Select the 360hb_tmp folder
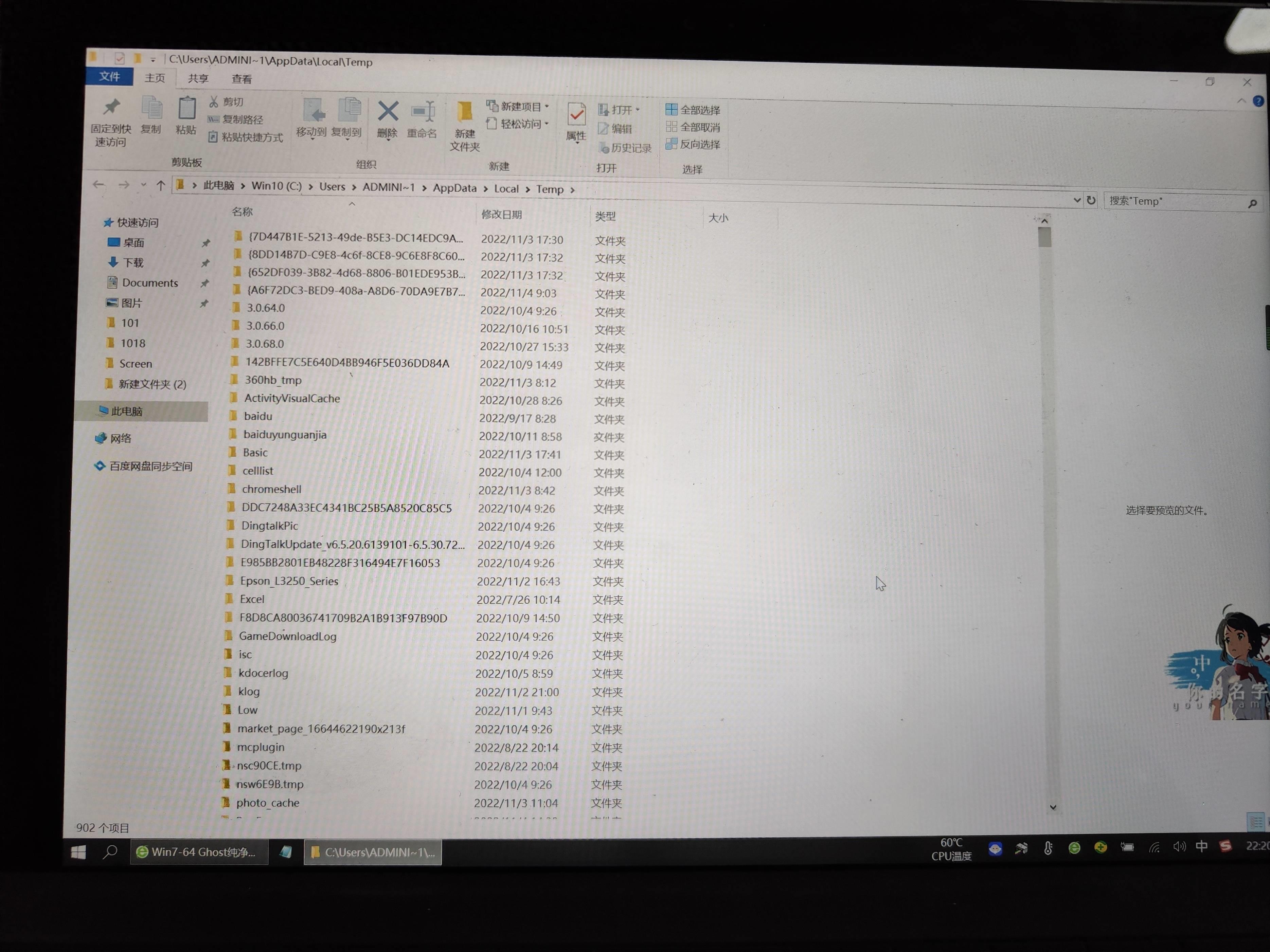This screenshot has height=952, width=1270. [x=273, y=380]
